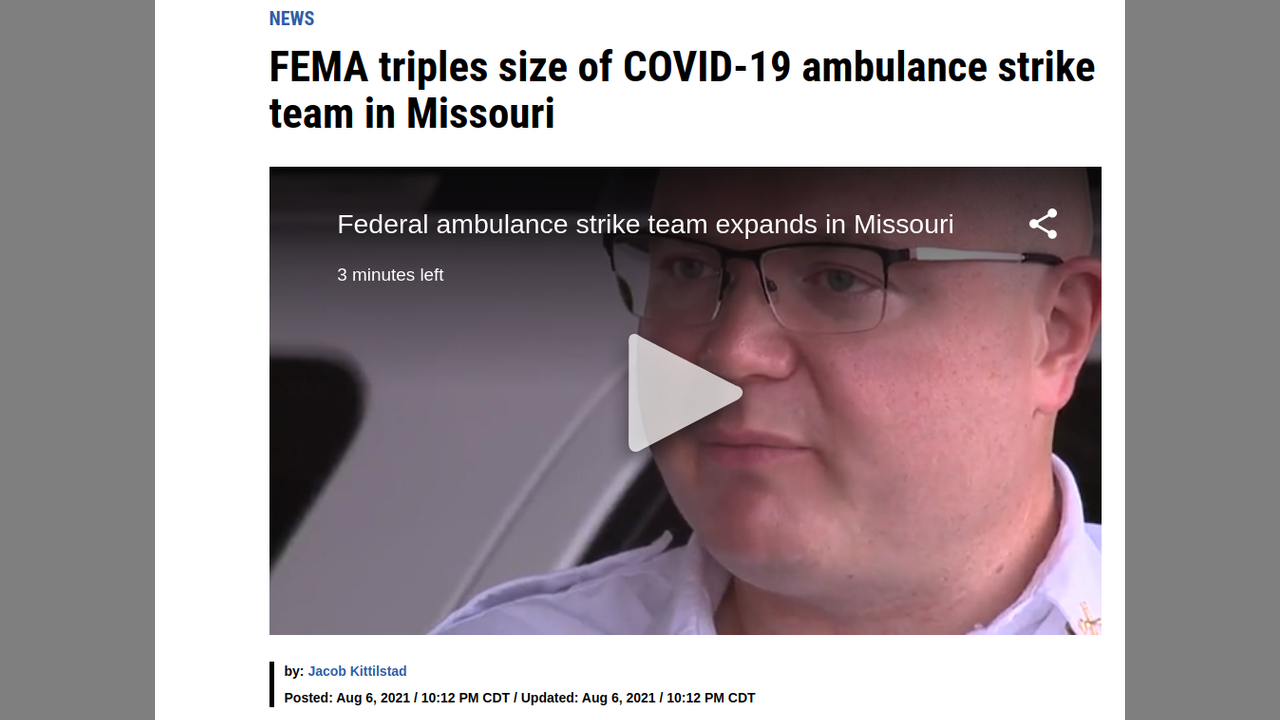Open the video share icon
The image size is (1280, 720).
[x=1043, y=224]
